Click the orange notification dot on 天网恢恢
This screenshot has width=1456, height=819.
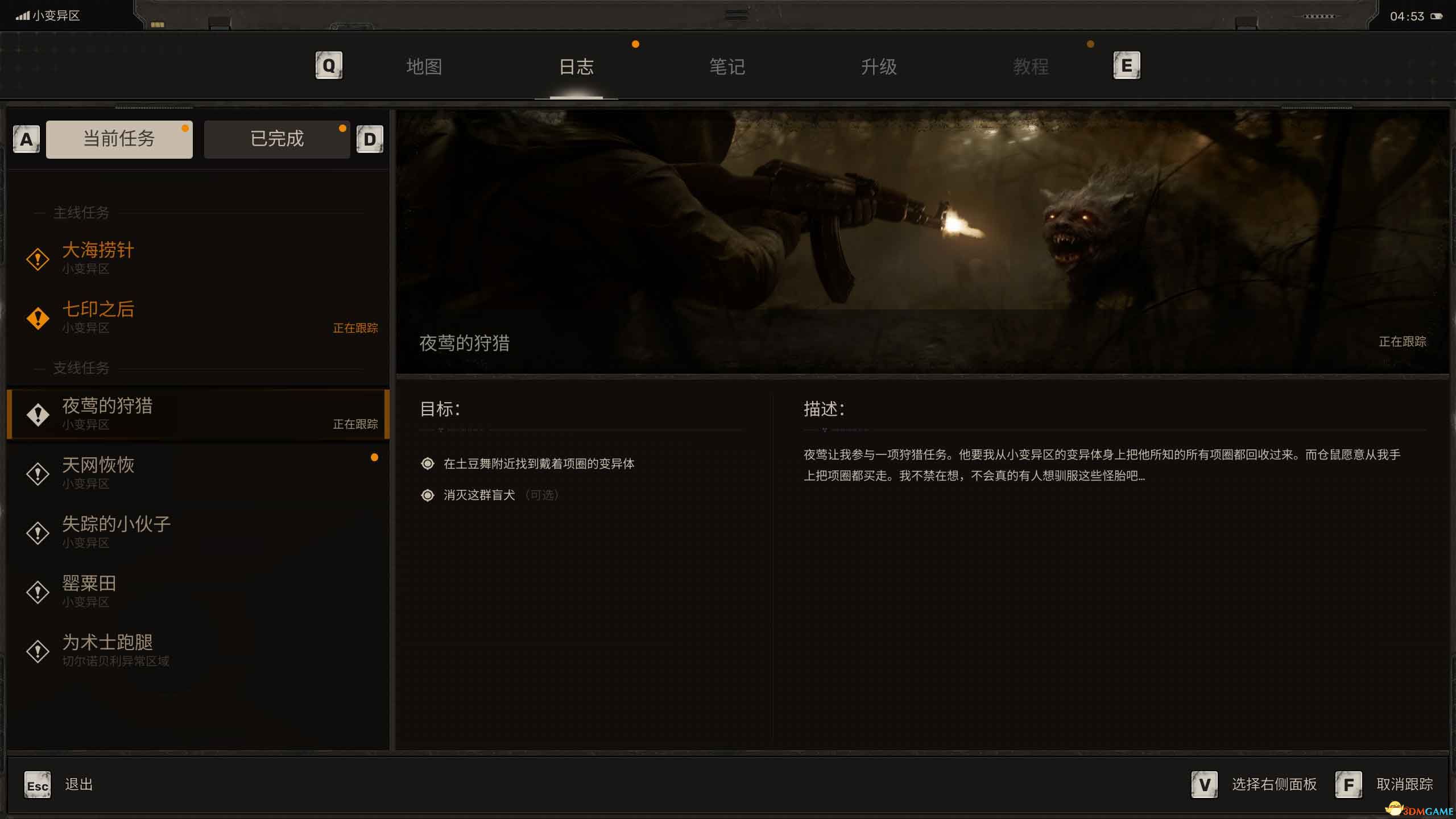[374, 457]
